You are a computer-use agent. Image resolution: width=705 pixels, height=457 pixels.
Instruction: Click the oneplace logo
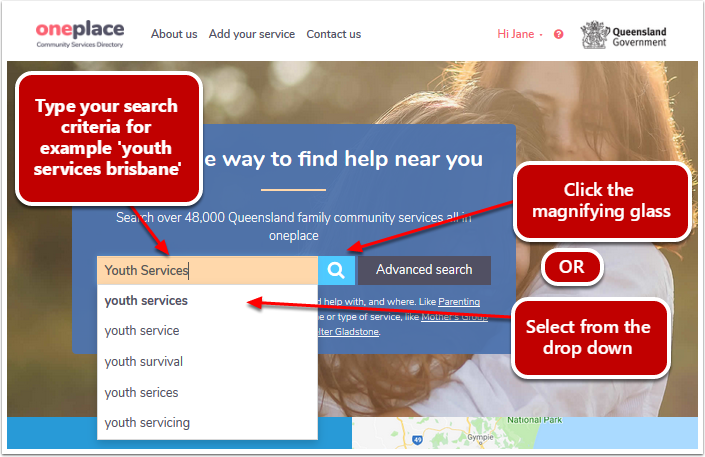pyautogui.click(x=80, y=34)
